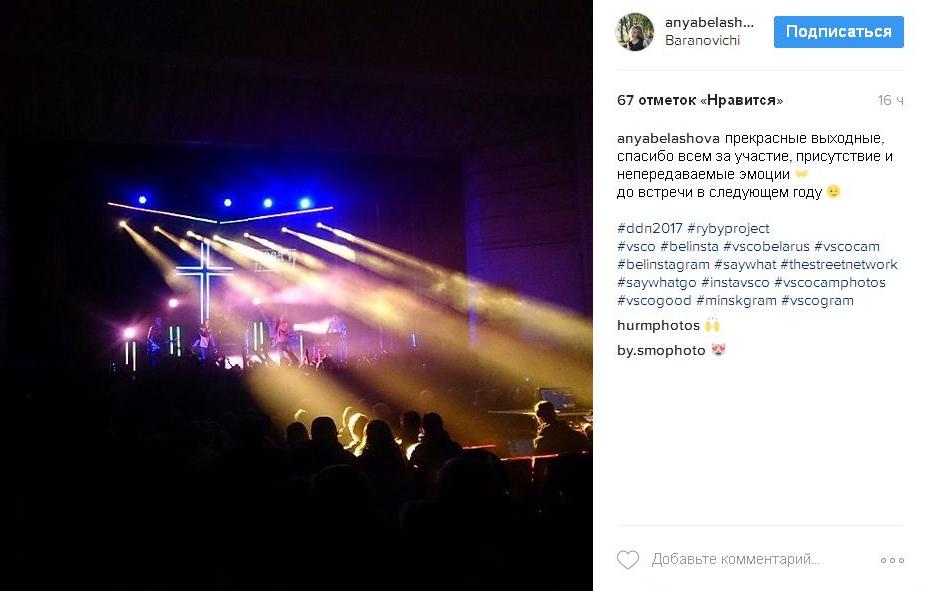Click the Подписаться follow button

838,32
